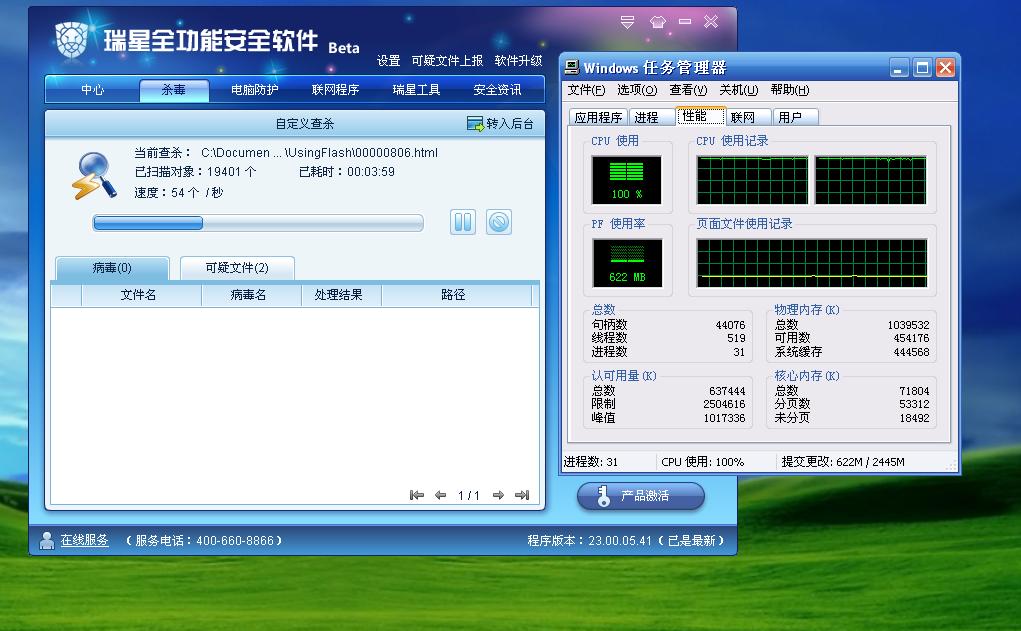Click the 产品激活 button
Screen dimensions: 1021x631
pos(641,496)
